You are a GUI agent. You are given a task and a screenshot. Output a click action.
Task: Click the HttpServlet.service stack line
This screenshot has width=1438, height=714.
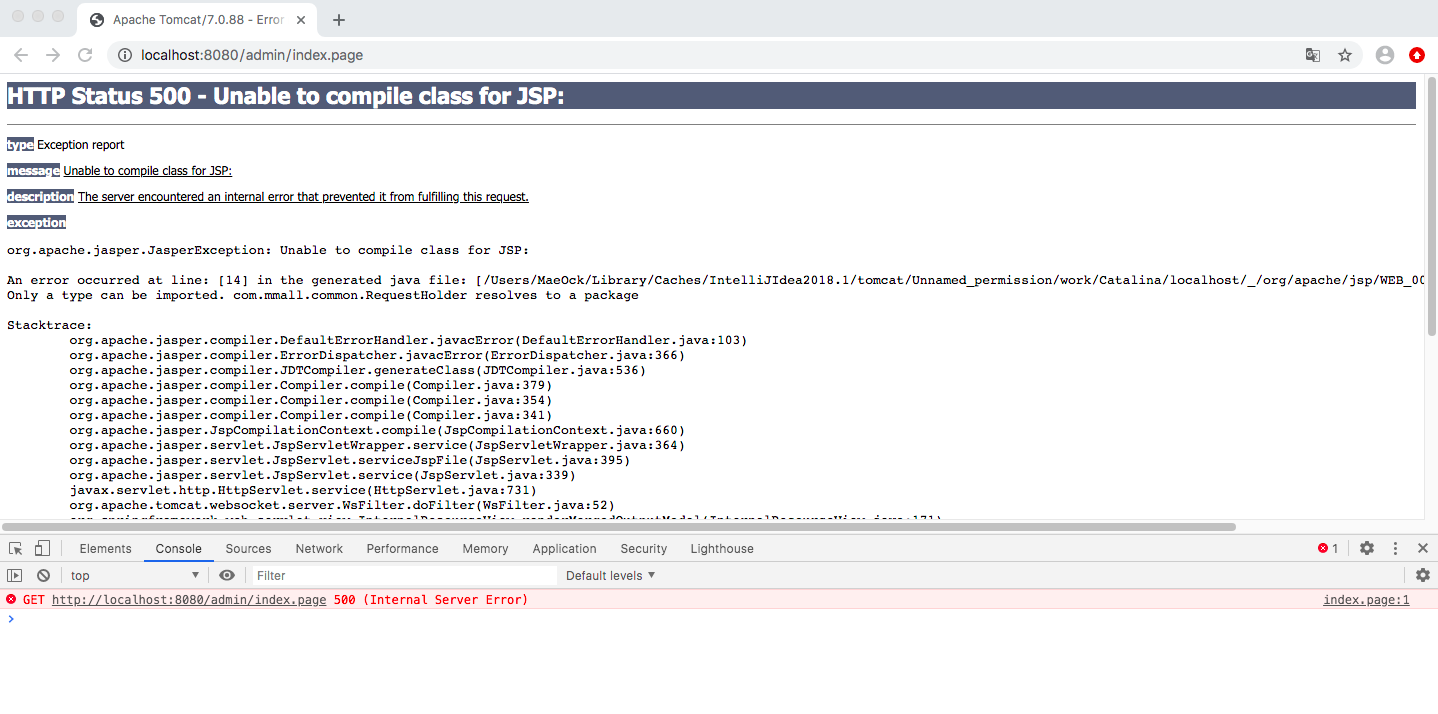pyautogui.click(x=303, y=490)
